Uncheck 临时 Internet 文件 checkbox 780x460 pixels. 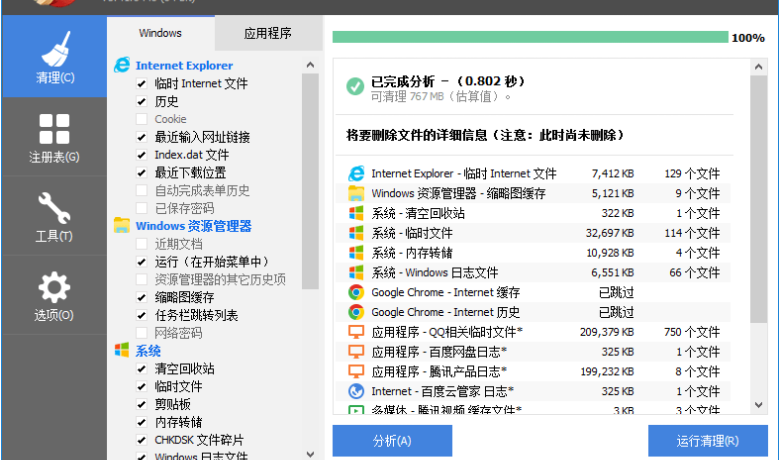point(142,84)
